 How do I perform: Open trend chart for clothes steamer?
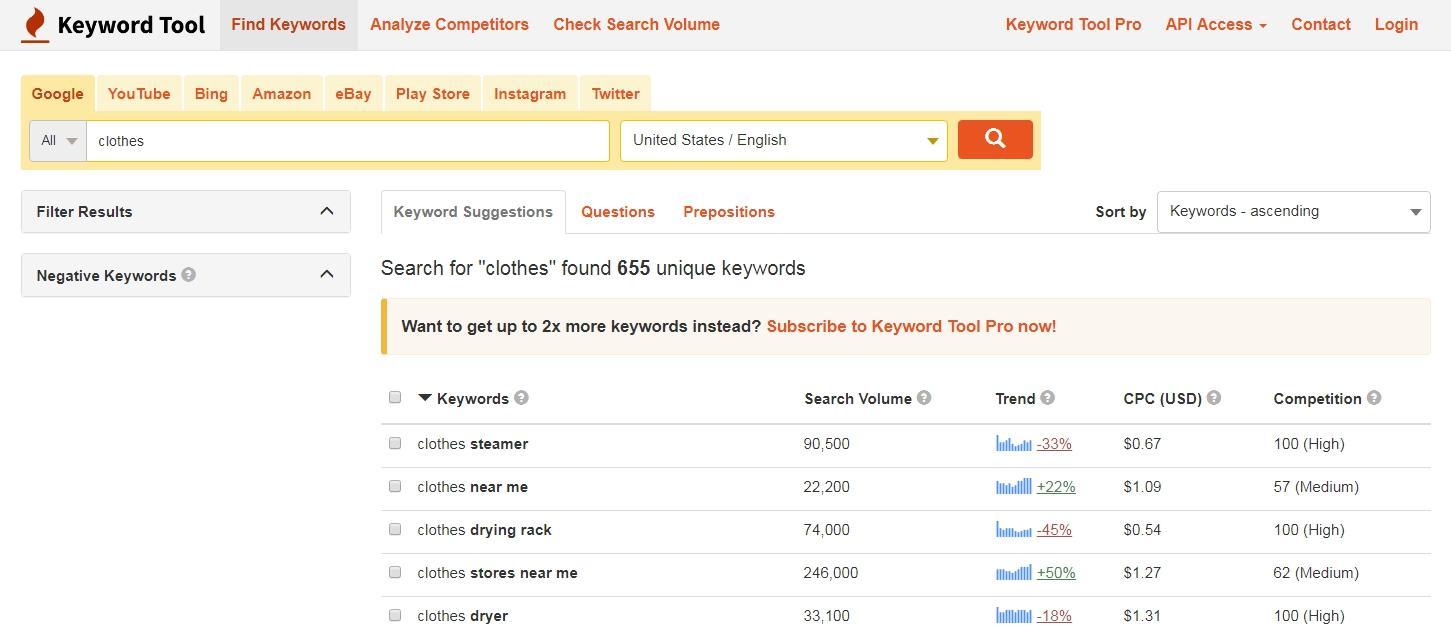click(x=1013, y=443)
